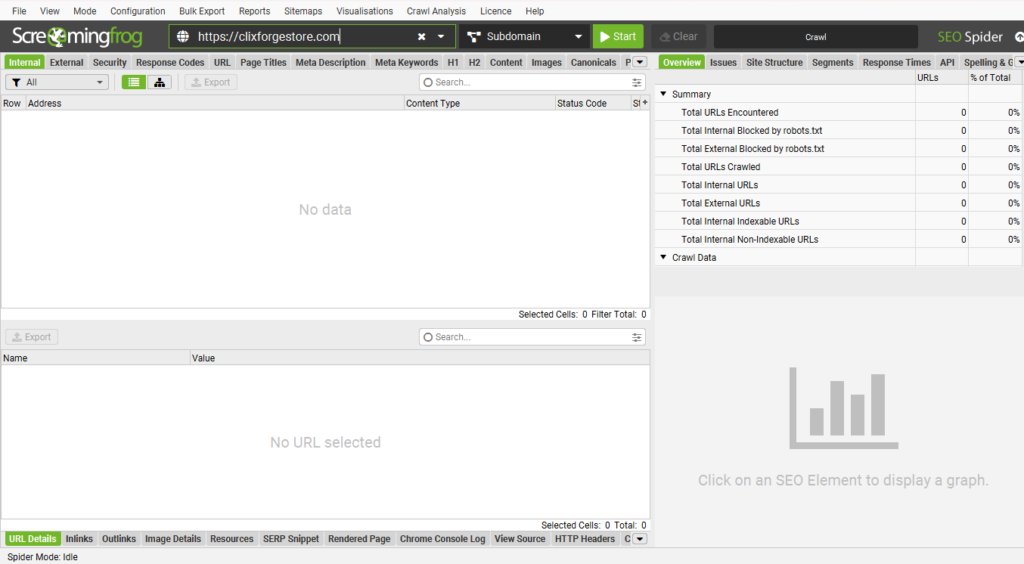1024x564 pixels.
Task: Show more right panel tabs arrow
Action: coord(1019,62)
